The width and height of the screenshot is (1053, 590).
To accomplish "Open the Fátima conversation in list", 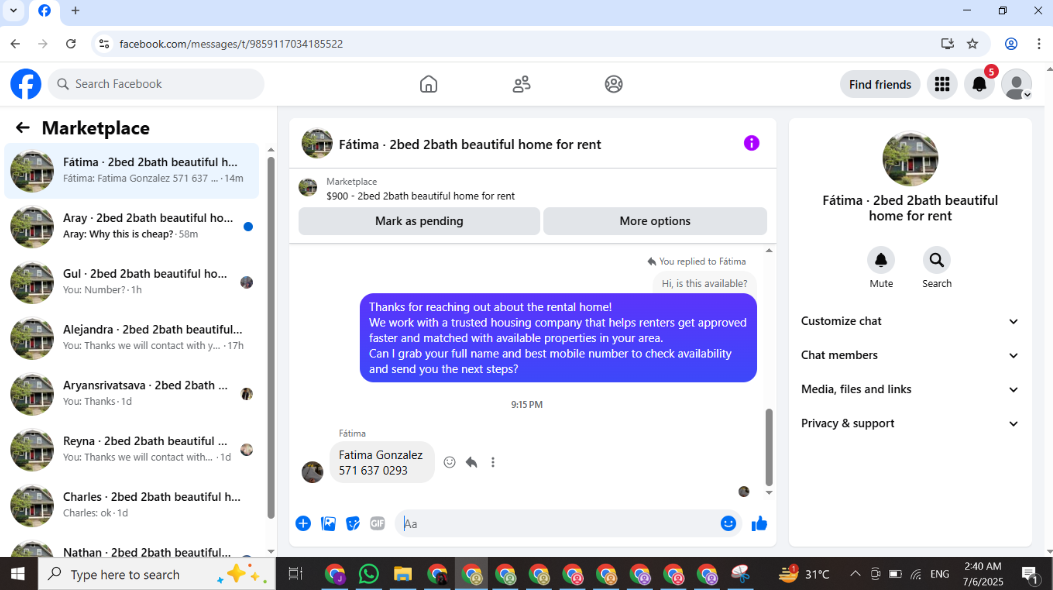I will (x=132, y=170).
